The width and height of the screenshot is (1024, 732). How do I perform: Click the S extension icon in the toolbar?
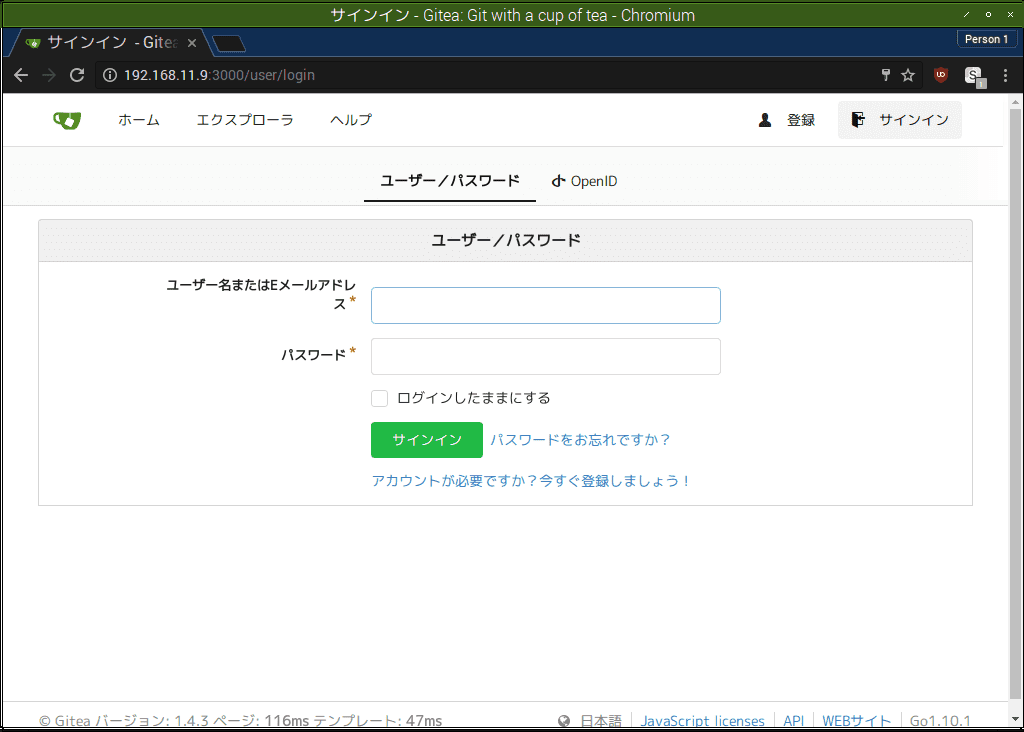point(971,75)
